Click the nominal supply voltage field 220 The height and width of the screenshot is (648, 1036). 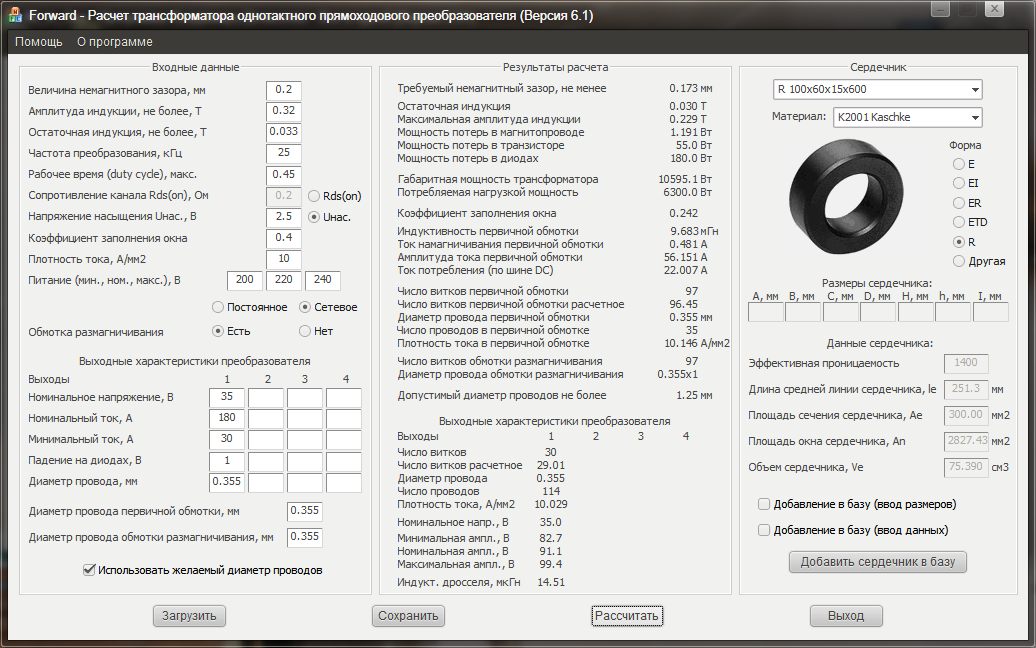pyautogui.click(x=284, y=280)
